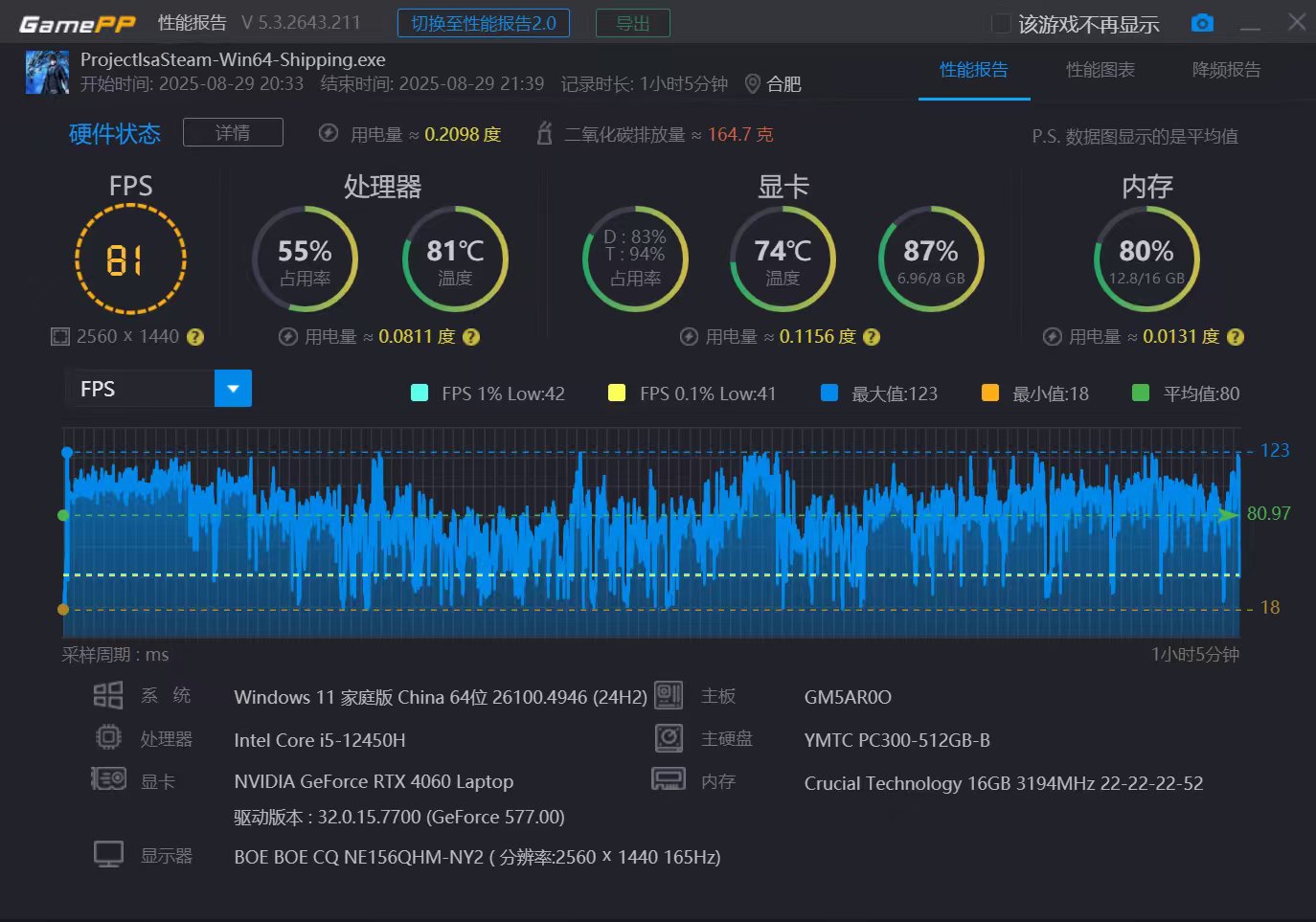1316x922 pixels.
Task: Open the 降频报告 tab
Action: click(x=1226, y=70)
